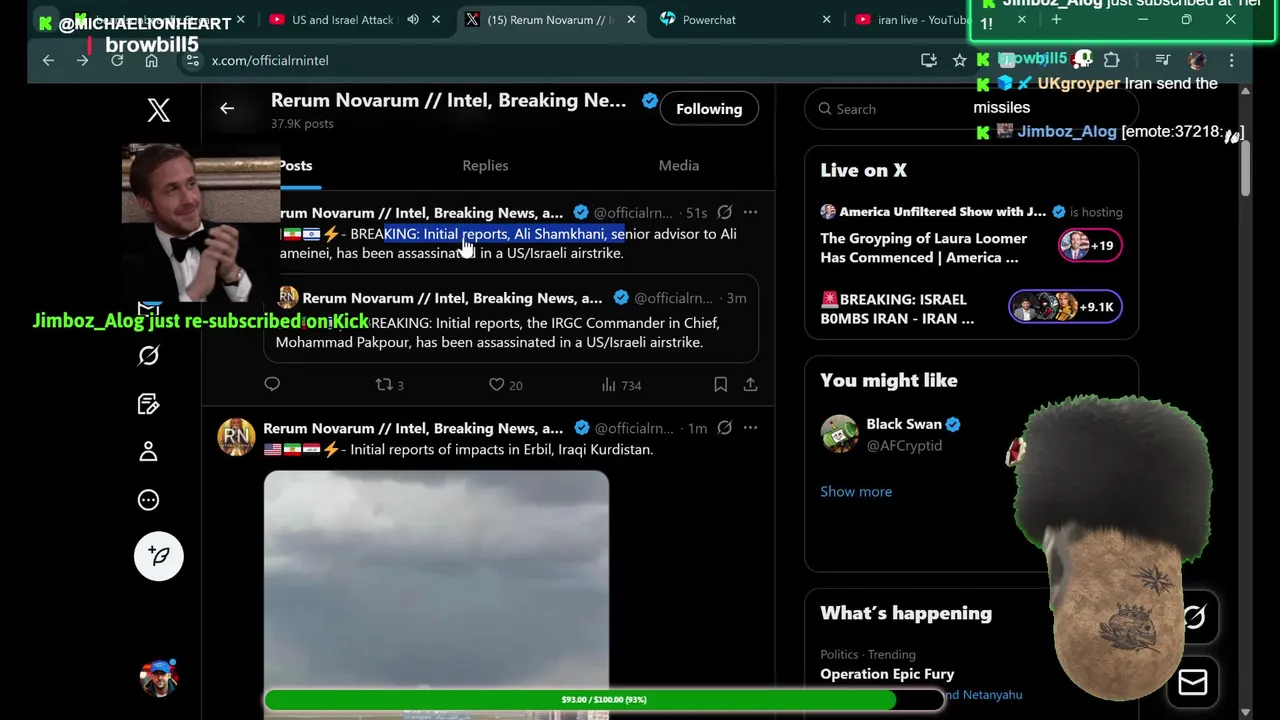Screen dimensions: 1280x720
Task: Open quoted Mohammad Pakpour post
Action: 511,319
